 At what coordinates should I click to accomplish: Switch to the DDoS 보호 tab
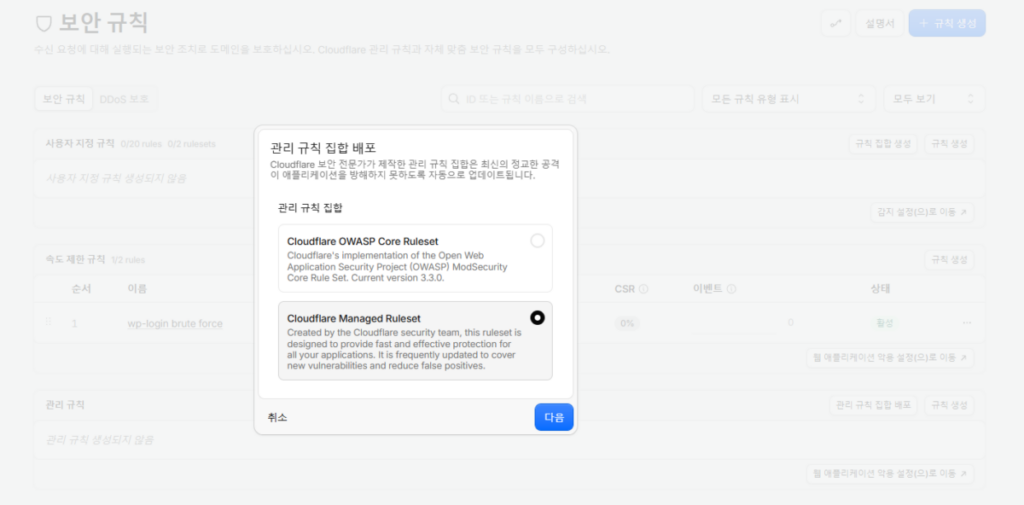pyautogui.click(x=124, y=99)
